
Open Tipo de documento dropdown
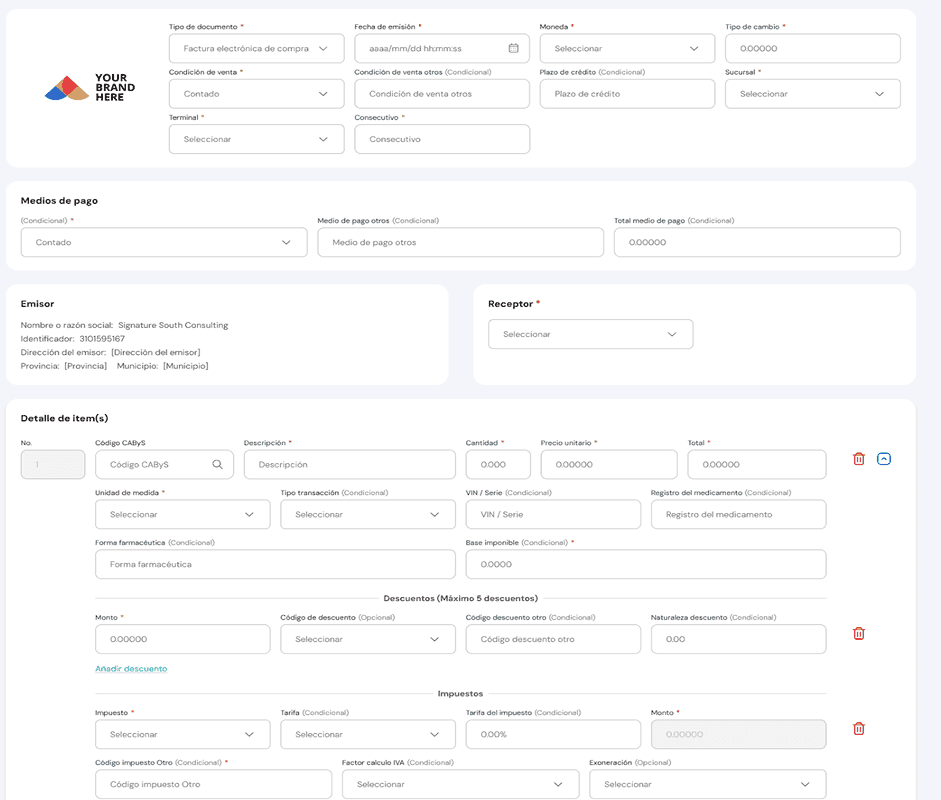257,49
